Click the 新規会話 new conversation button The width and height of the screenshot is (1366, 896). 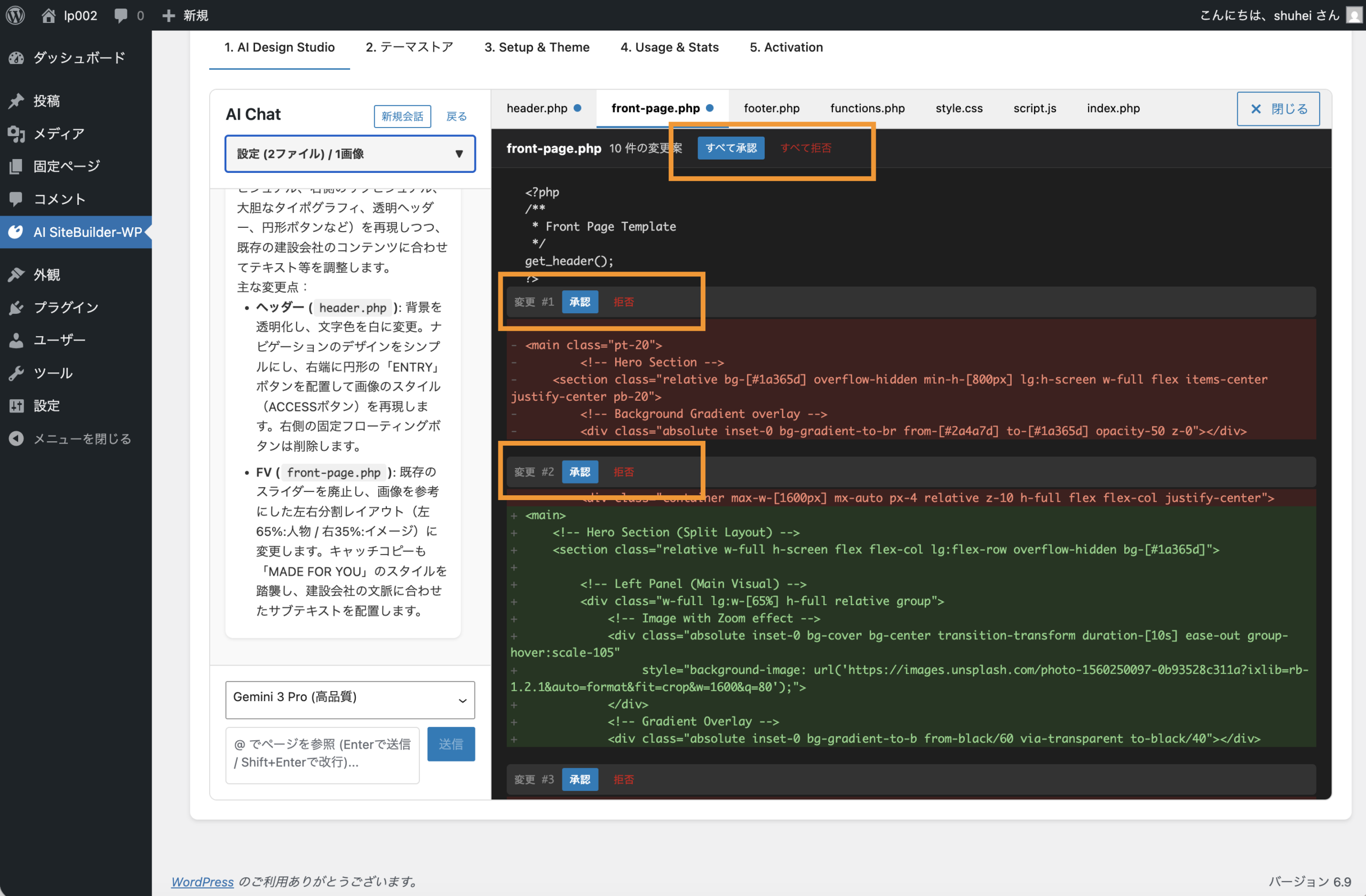tap(402, 116)
